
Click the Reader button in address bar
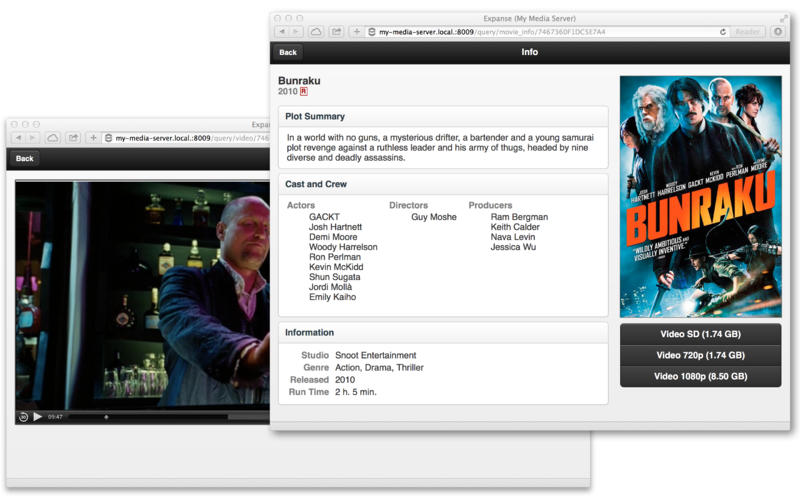[x=747, y=32]
